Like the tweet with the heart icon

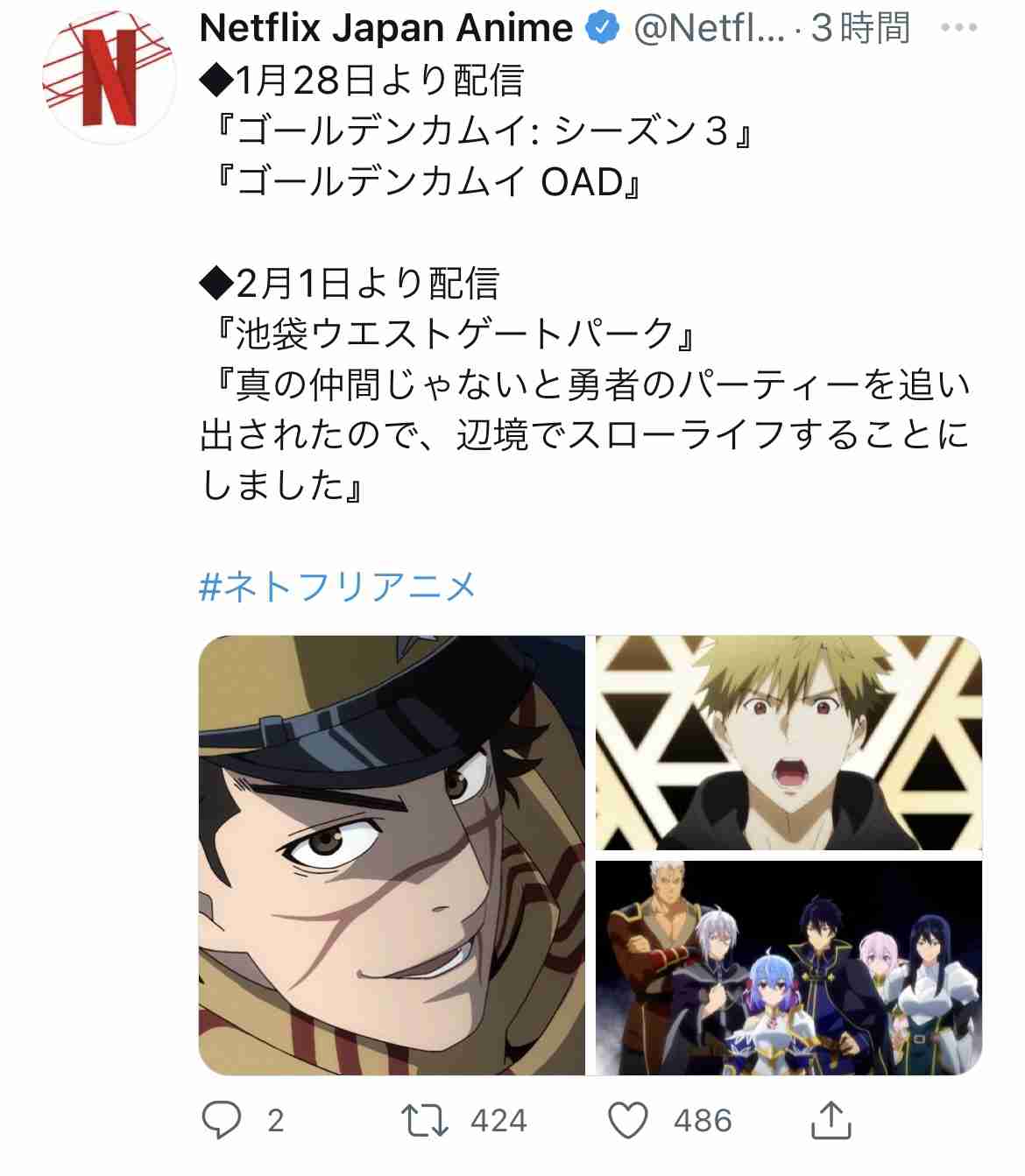pos(628,1120)
